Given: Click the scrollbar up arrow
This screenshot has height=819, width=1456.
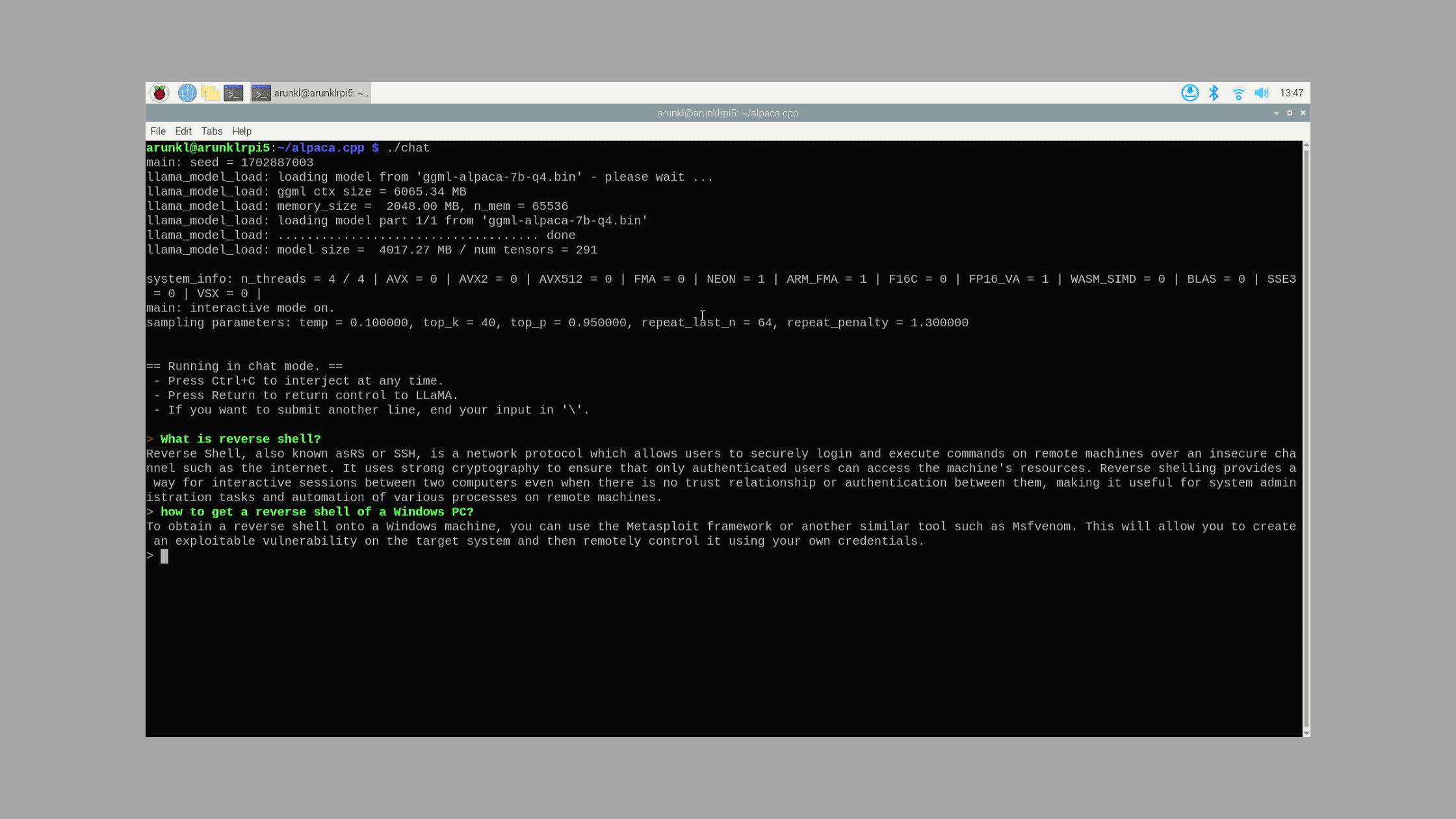Looking at the screenshot, I should point(1306,145).
